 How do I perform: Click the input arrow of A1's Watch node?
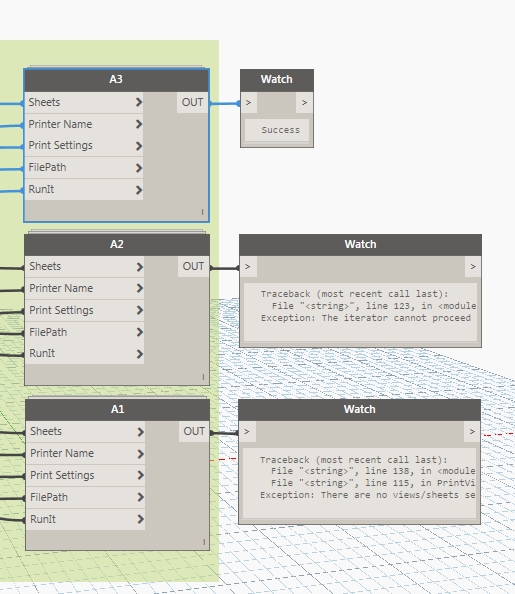click(247, 431)
